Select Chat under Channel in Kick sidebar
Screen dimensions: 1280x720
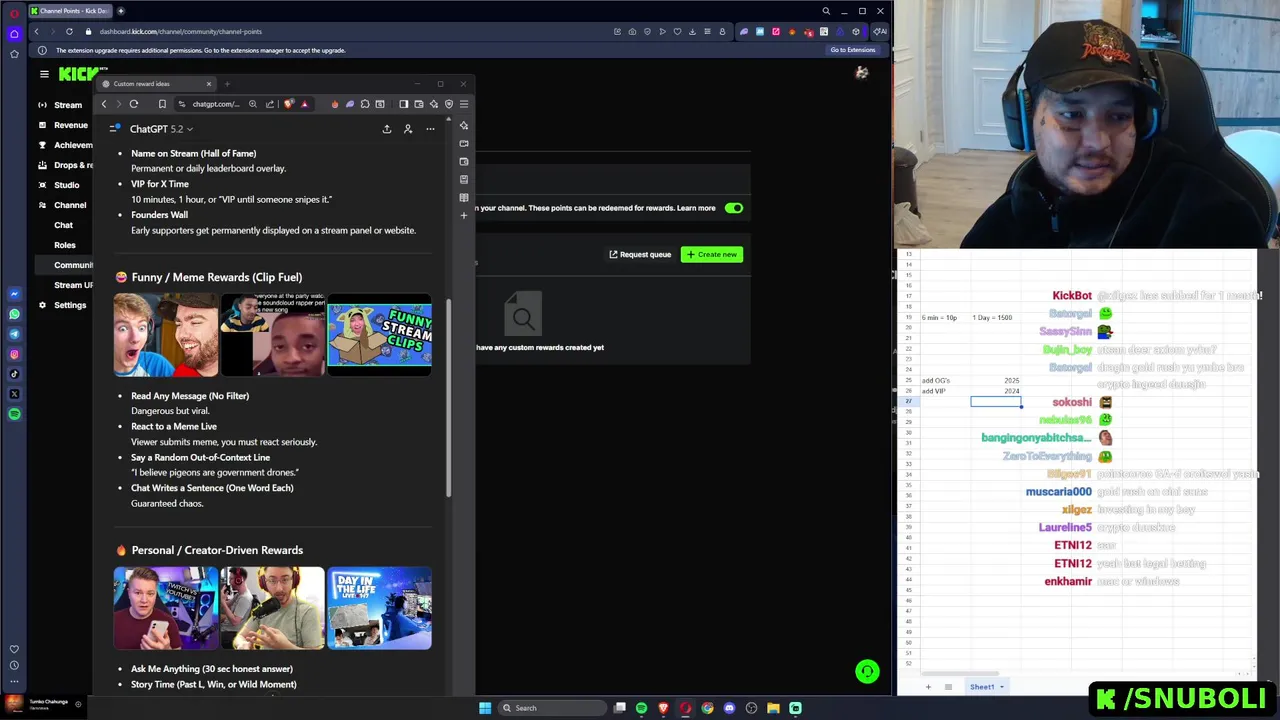(x=64, y=225)
